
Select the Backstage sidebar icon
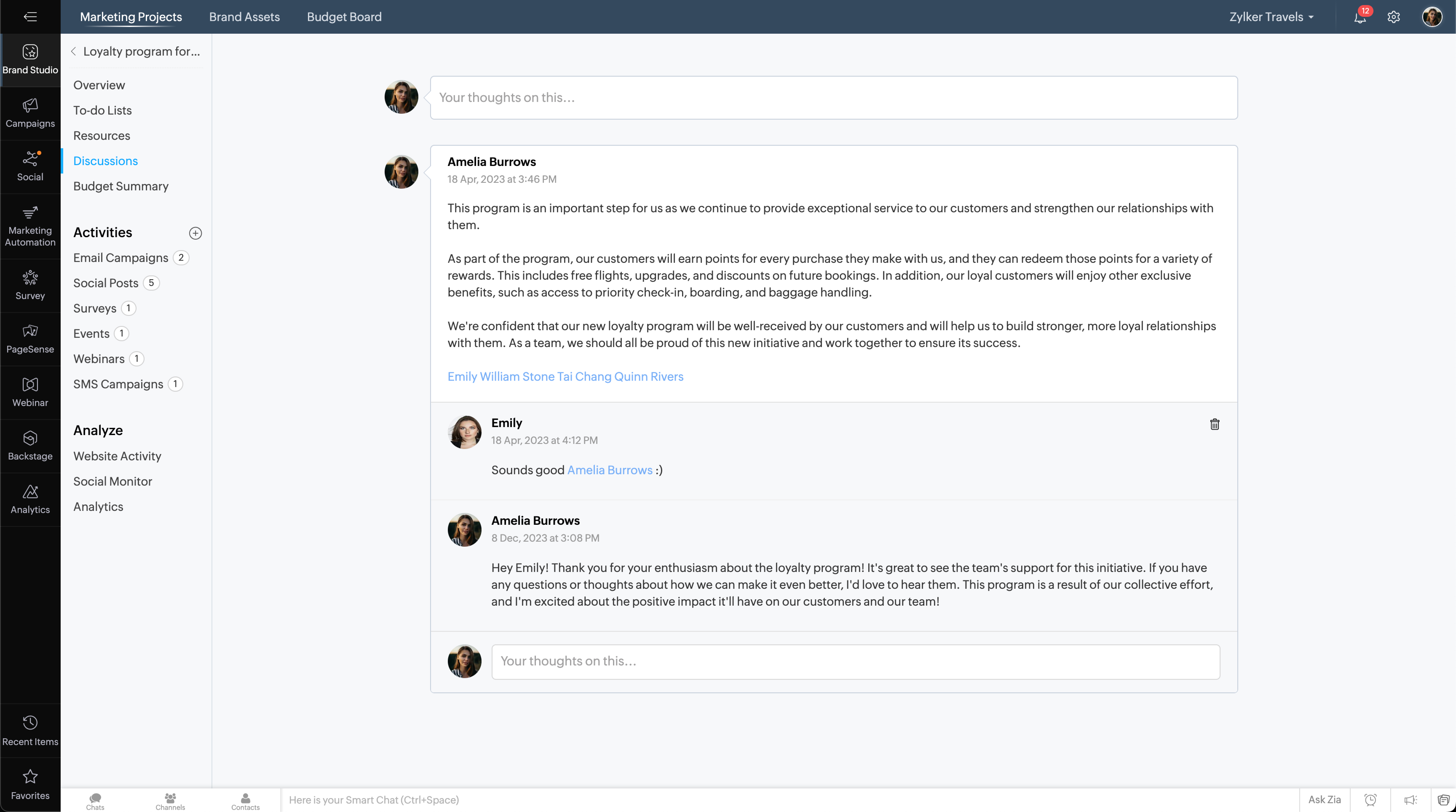click(x=30, y=445)
